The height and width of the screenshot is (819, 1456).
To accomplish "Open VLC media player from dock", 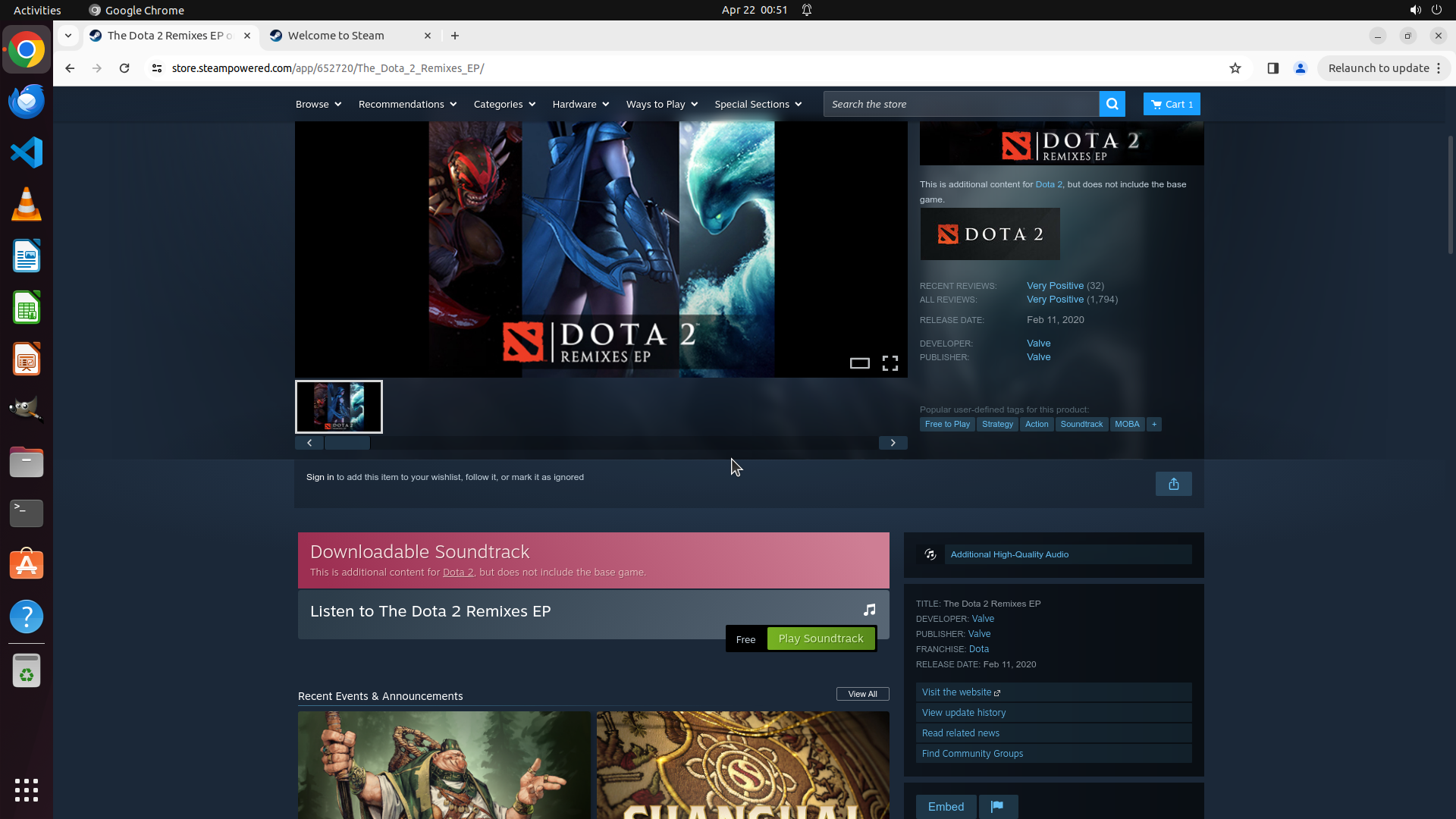I will (27, 205).
